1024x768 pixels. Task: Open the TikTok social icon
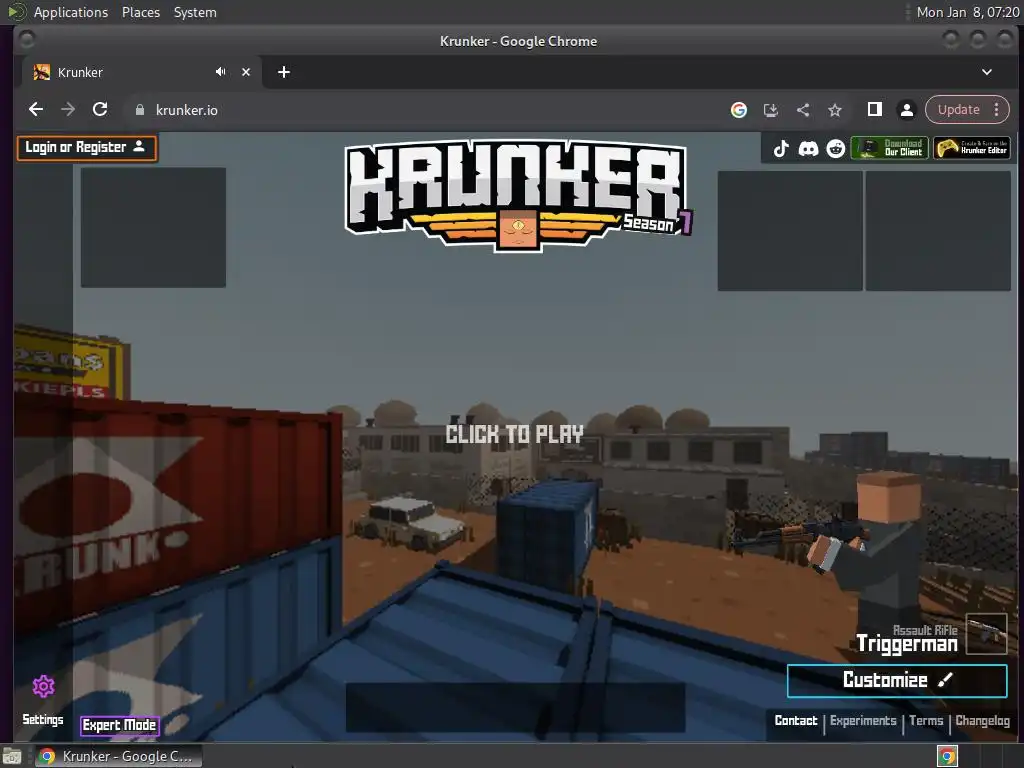point(780,149)
